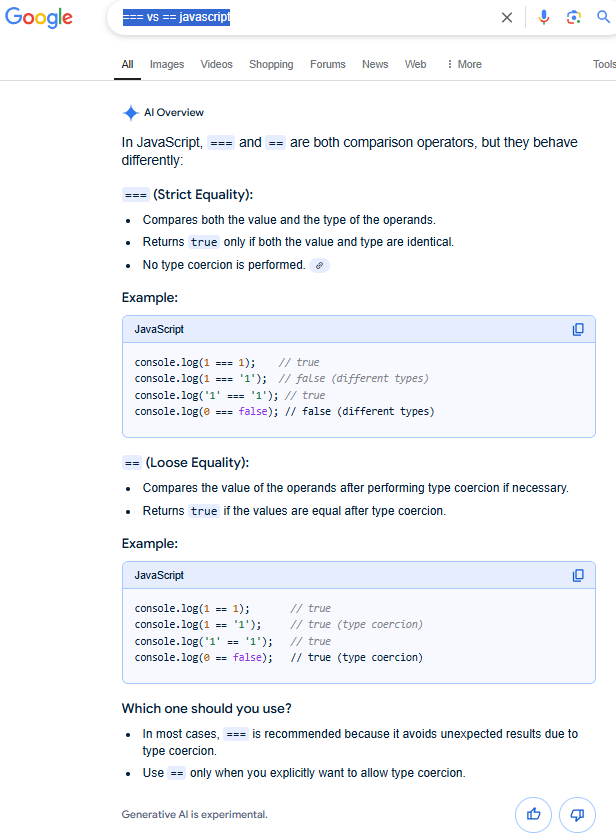Copy the loose equality code example
Screen dimensions: 616x835
[578, 576]
